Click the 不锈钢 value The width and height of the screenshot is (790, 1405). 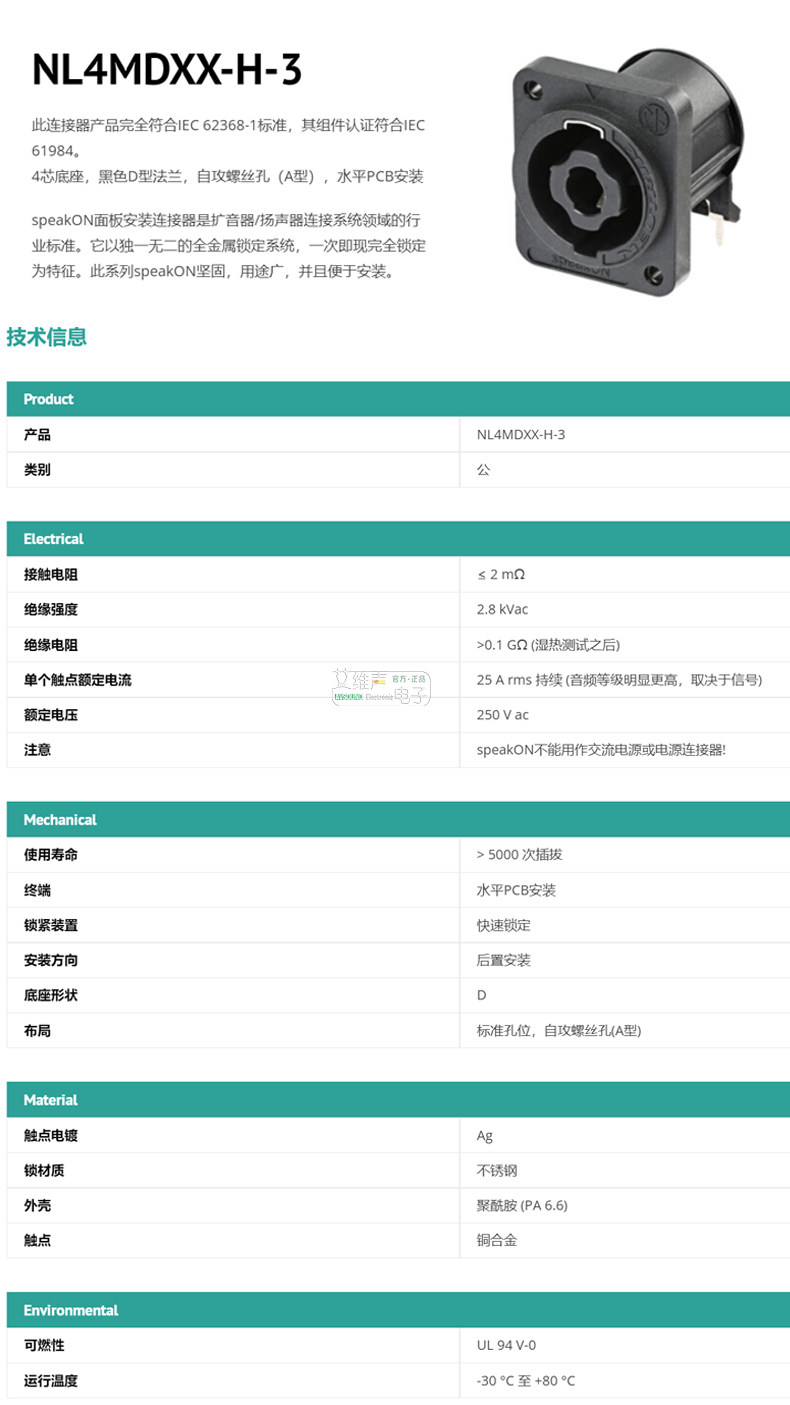[497, 1170]
